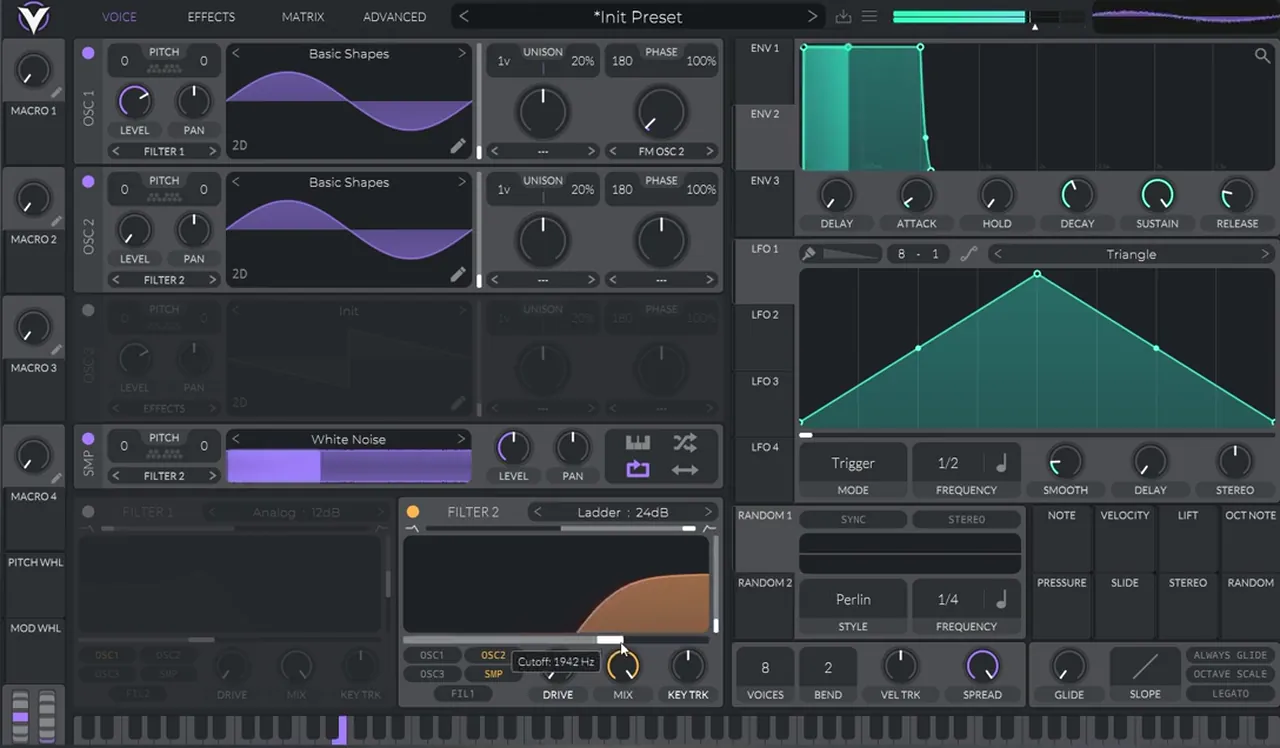
Task: Enable oscillator 3 power toggle
Action: (x=88, y=310)
